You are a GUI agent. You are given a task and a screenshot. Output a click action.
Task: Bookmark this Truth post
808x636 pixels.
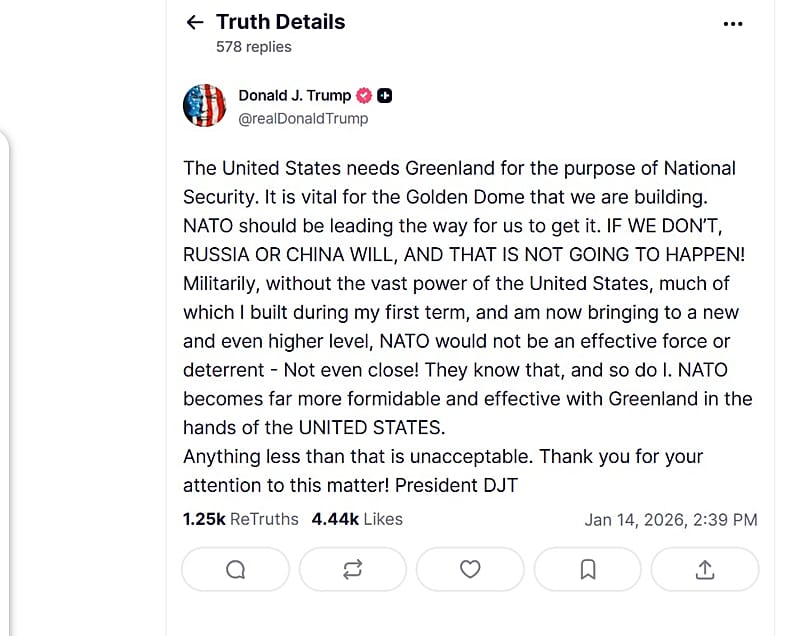click(x=588, y=569)
